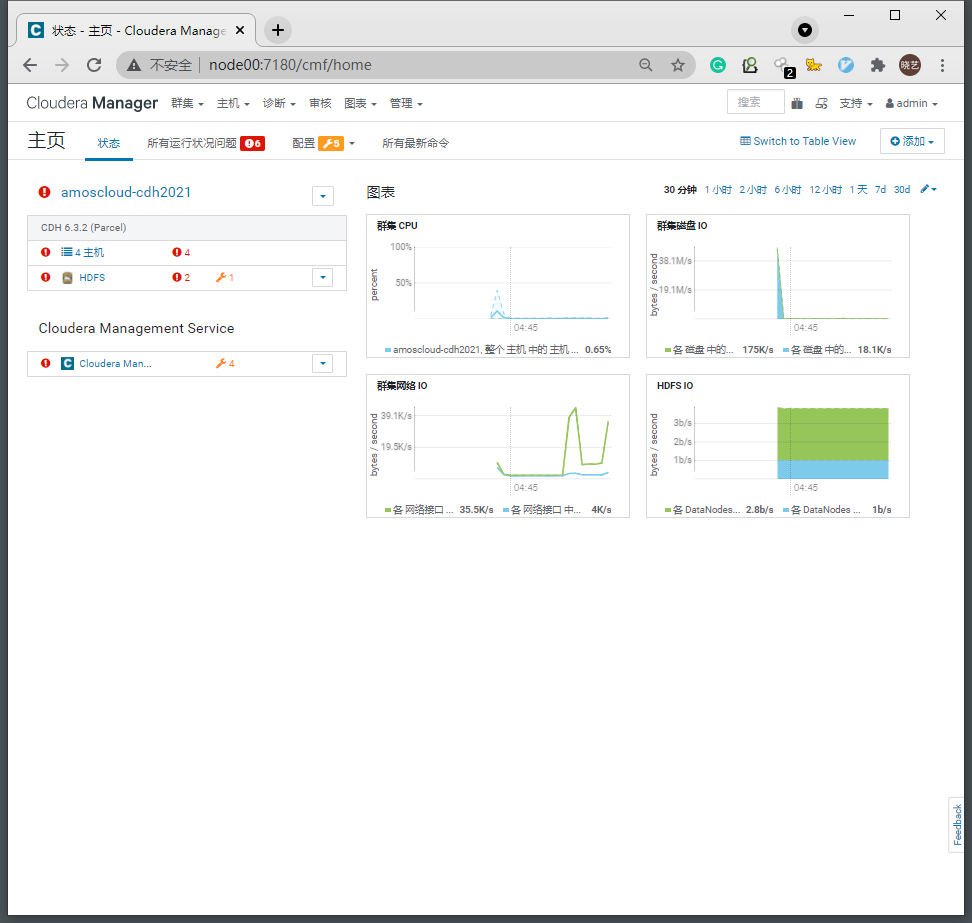Click the running commands icon in header
972x923 pixels.
[821, 104]
